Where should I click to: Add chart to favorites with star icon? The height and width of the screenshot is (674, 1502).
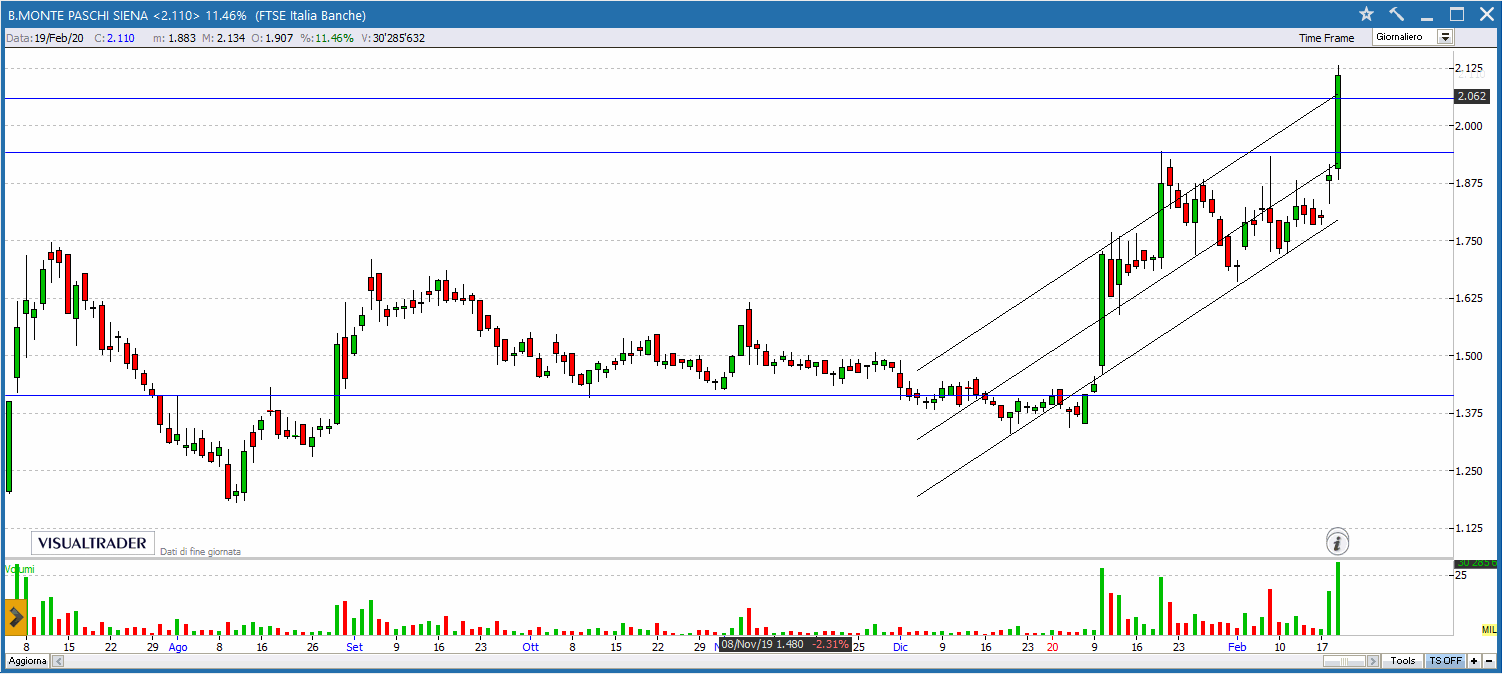[x=1367, y=14]
